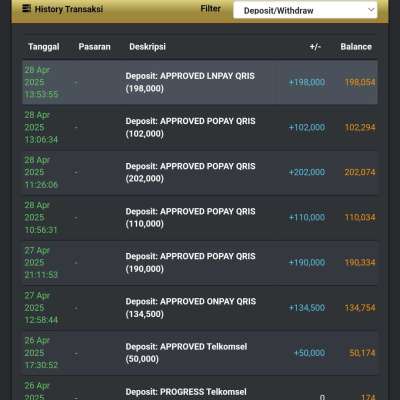Click the filter dropdown chevron arrow
400x400 pixels.
[x=371, y=10]
